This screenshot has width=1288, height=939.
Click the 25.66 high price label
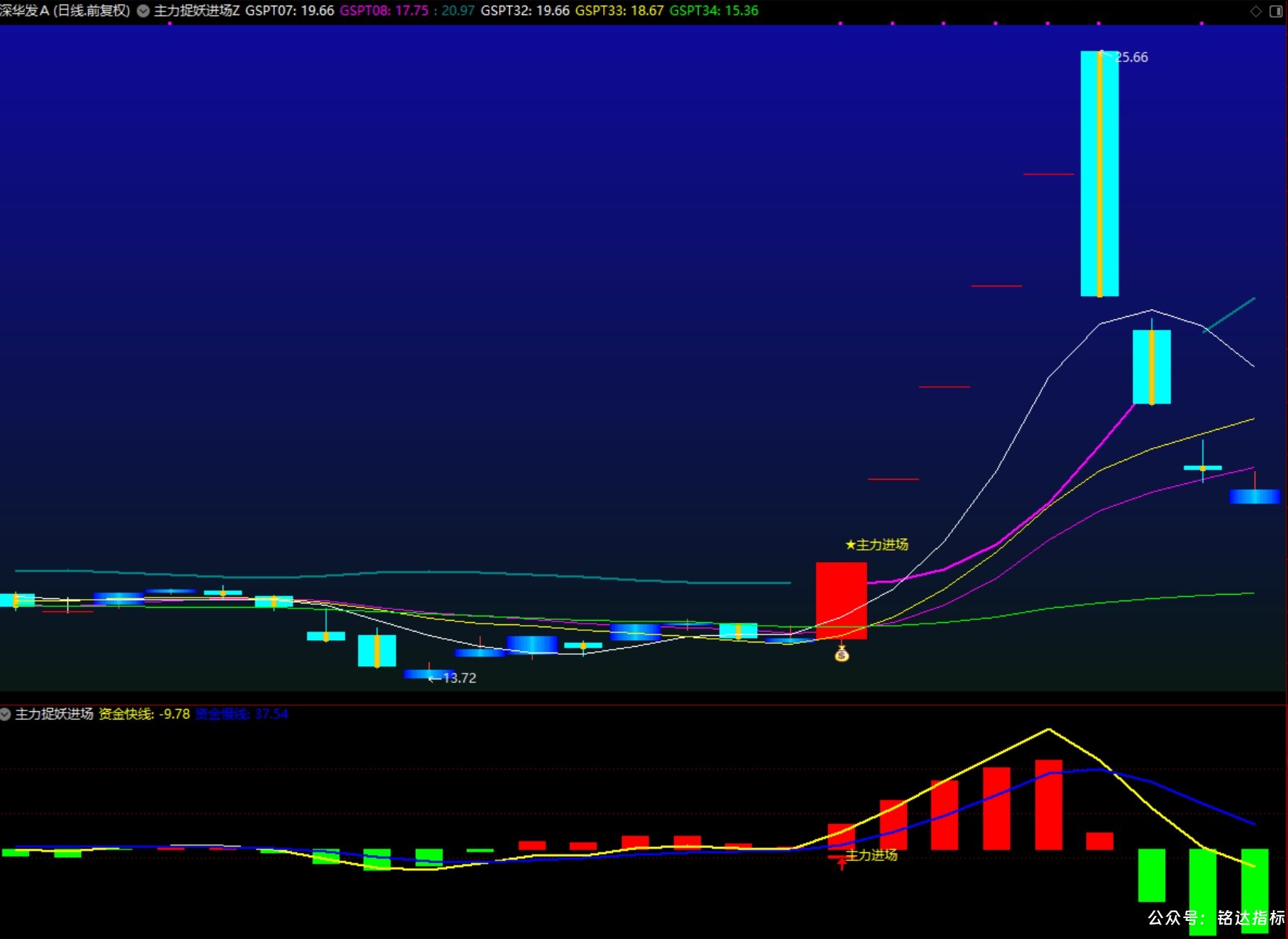1131,57
